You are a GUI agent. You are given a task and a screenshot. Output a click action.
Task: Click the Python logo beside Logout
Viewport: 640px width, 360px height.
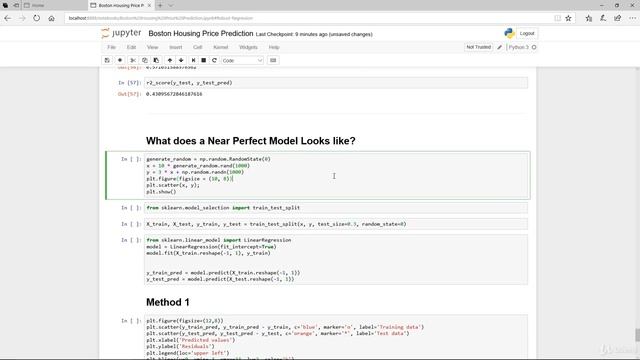coord(509,33)
